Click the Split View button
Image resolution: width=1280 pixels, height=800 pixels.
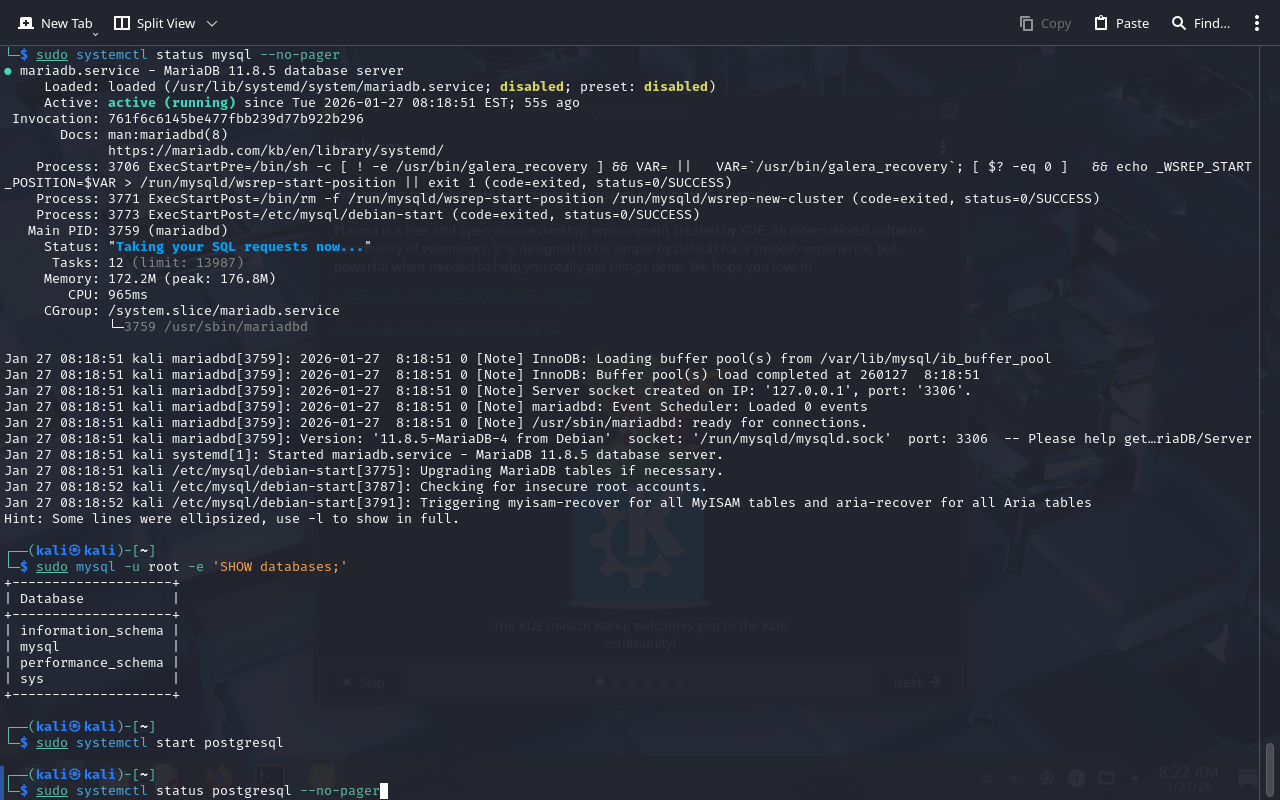(x=155, y=23)
